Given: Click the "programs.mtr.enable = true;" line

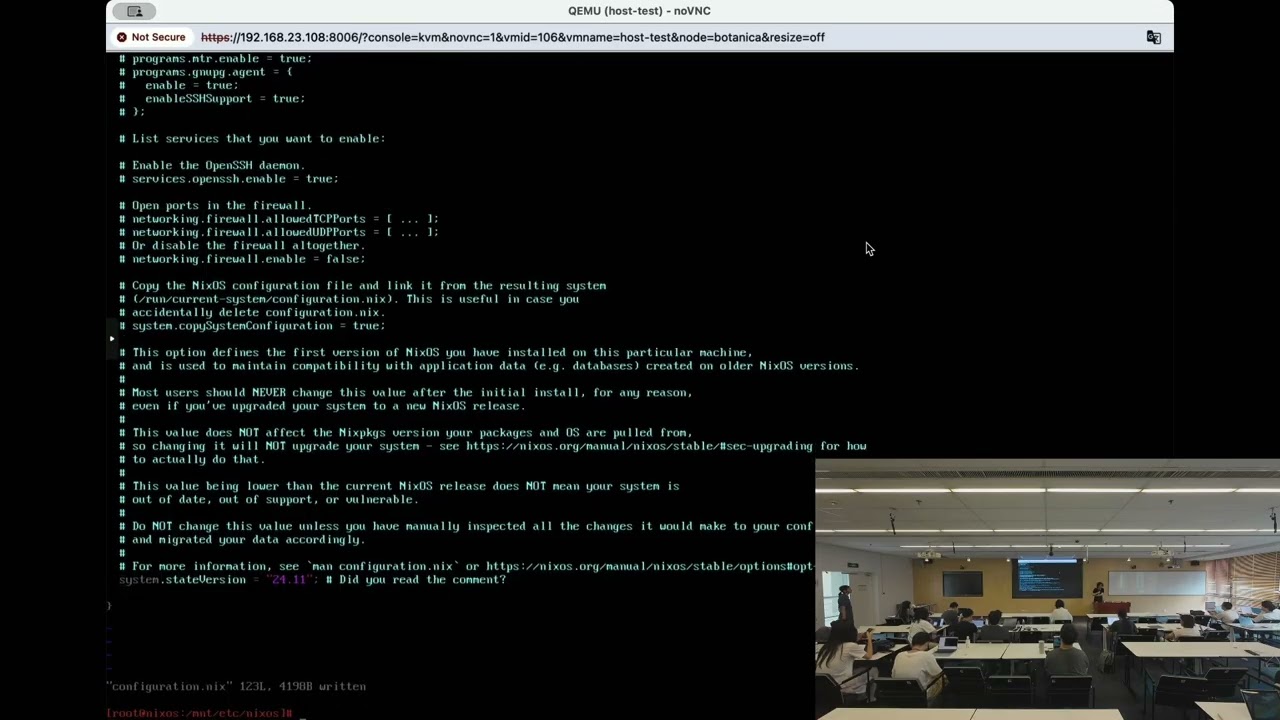Looking at the screenshot, I should [x=215, y=59].
